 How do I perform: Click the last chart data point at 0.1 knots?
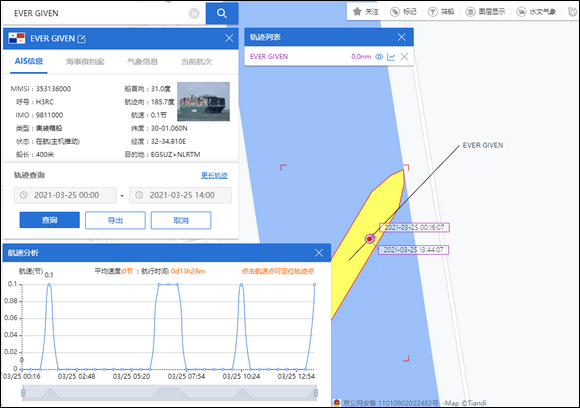click(x=314, y=284)
